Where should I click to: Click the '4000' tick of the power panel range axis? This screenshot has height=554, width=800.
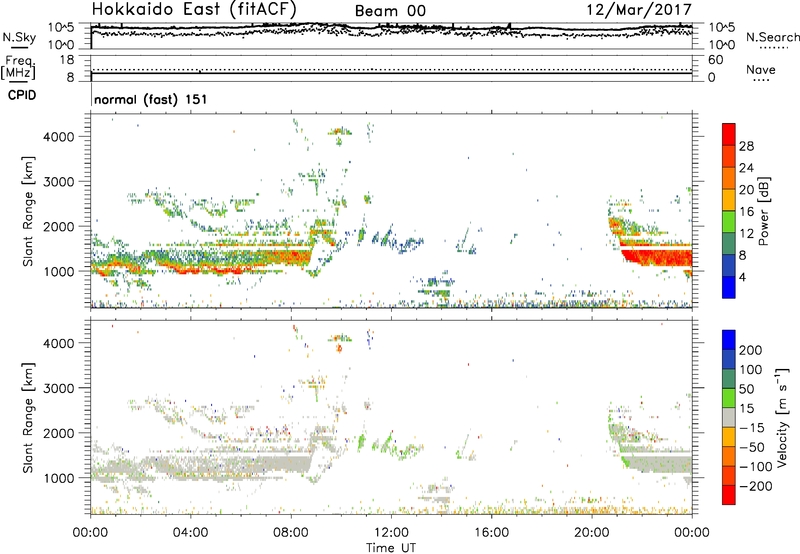click(x=59, y=137)
